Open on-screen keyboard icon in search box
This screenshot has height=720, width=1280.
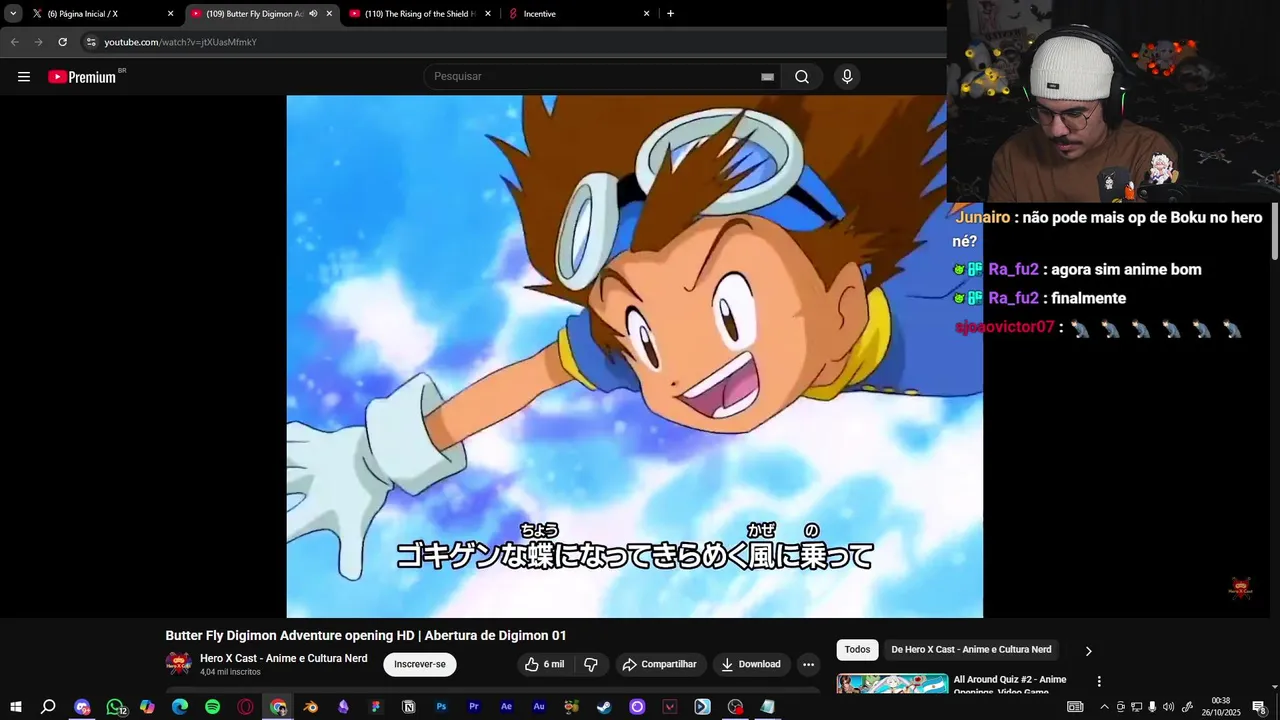(767, 77)
